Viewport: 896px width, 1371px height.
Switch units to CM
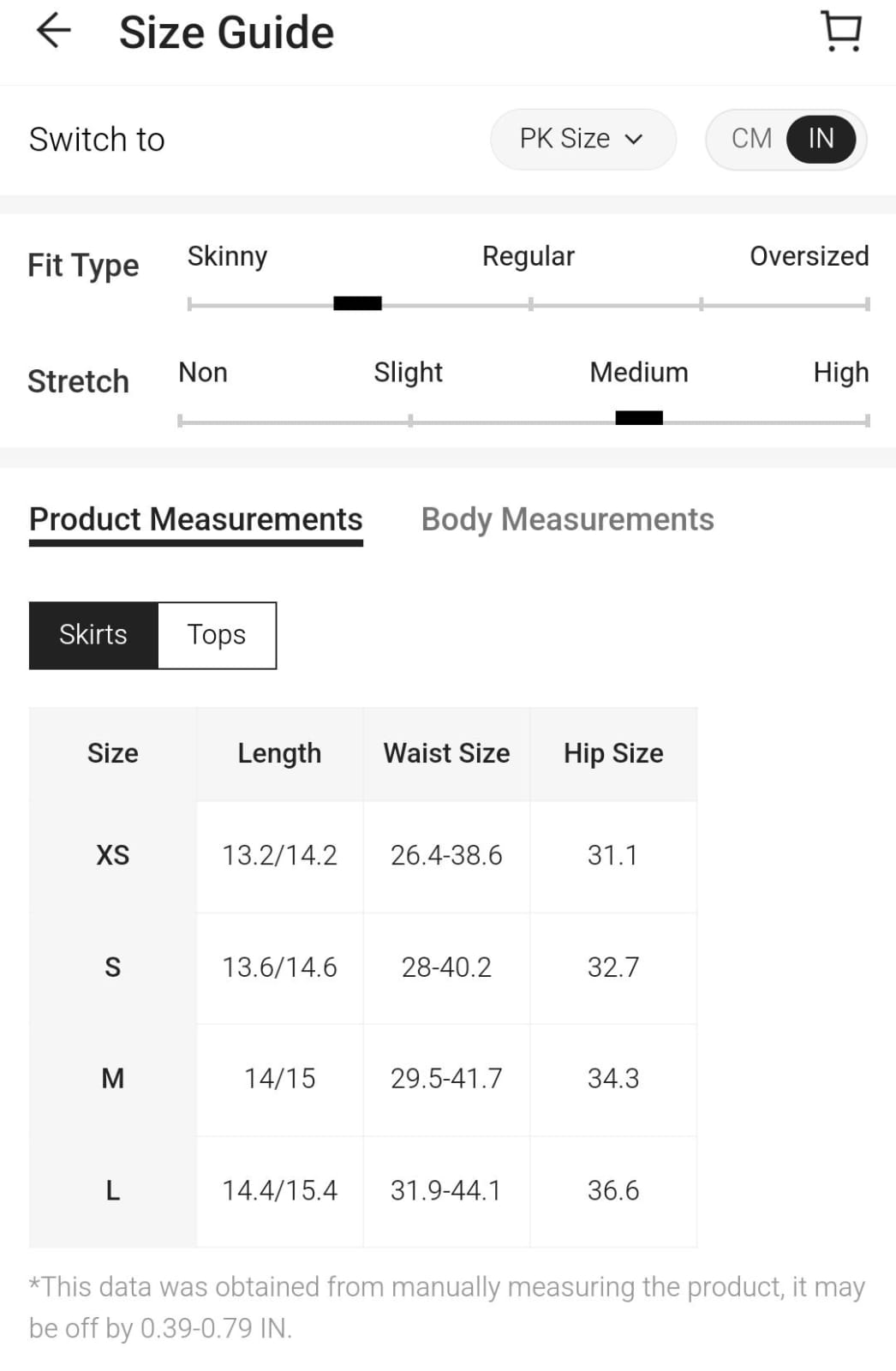(x=751, y=139)
